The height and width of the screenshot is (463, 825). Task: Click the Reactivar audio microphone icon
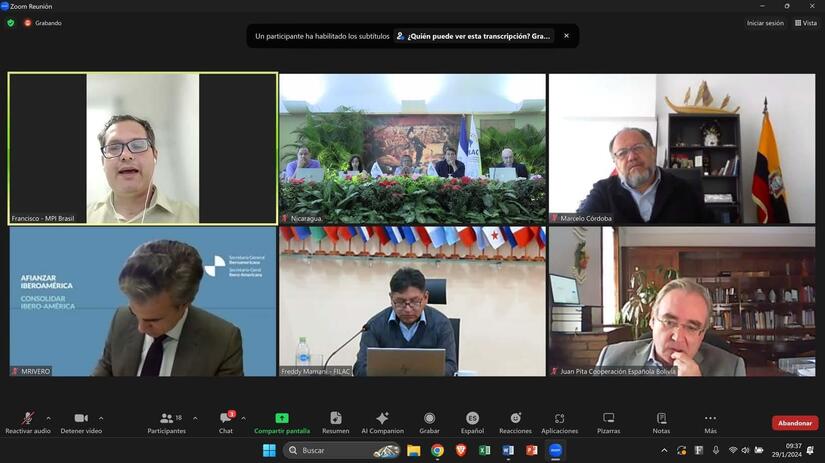[x=27, y=419]
